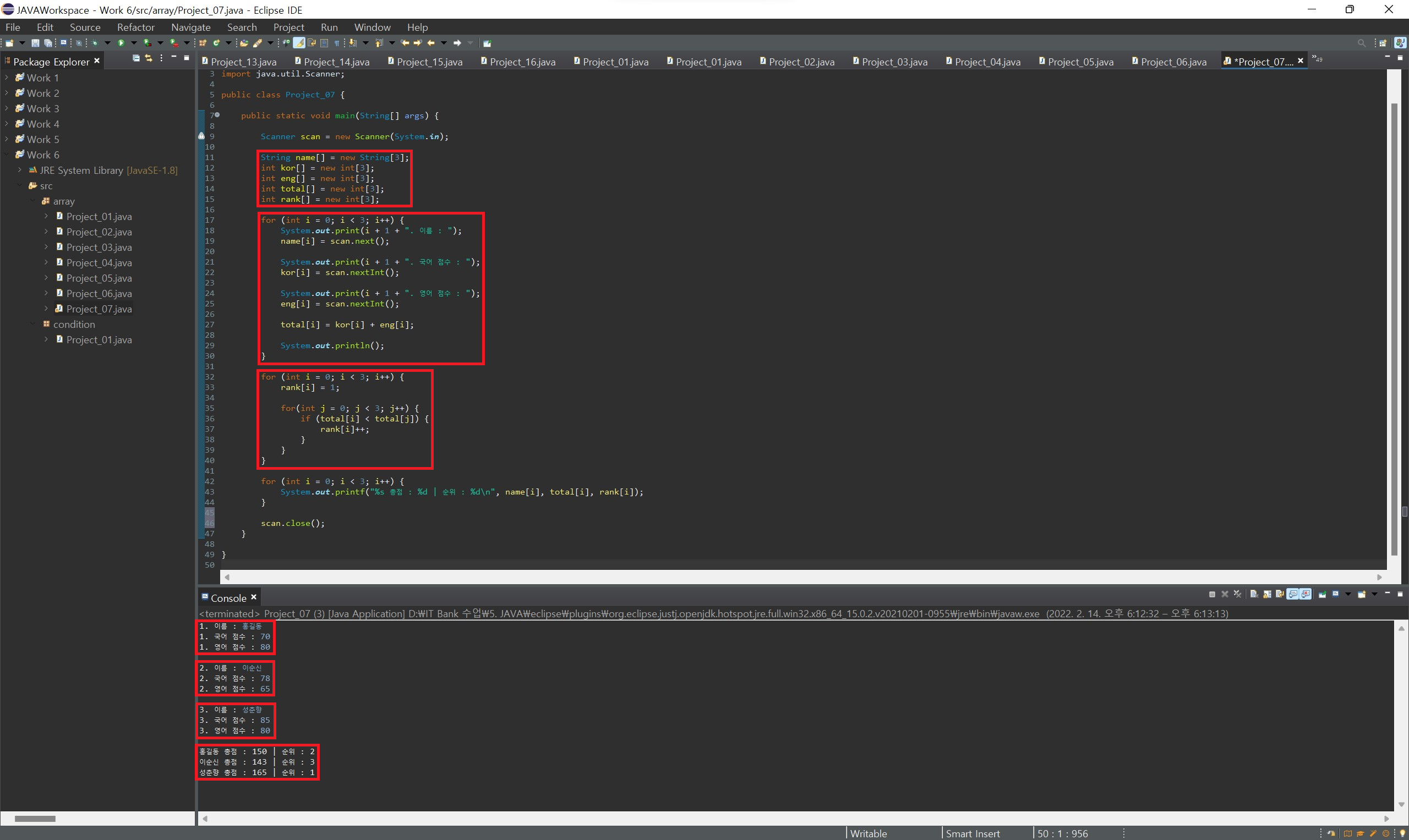Toggle Scroll Lock in Console toolbar
The image size is (1409, 840).
(x=1267, y=594)
